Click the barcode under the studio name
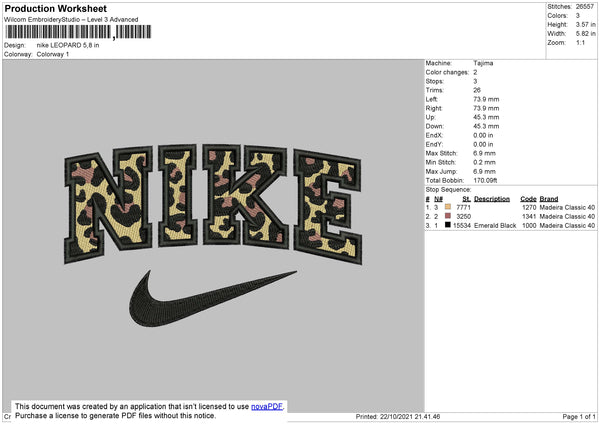 coord(78,32)
